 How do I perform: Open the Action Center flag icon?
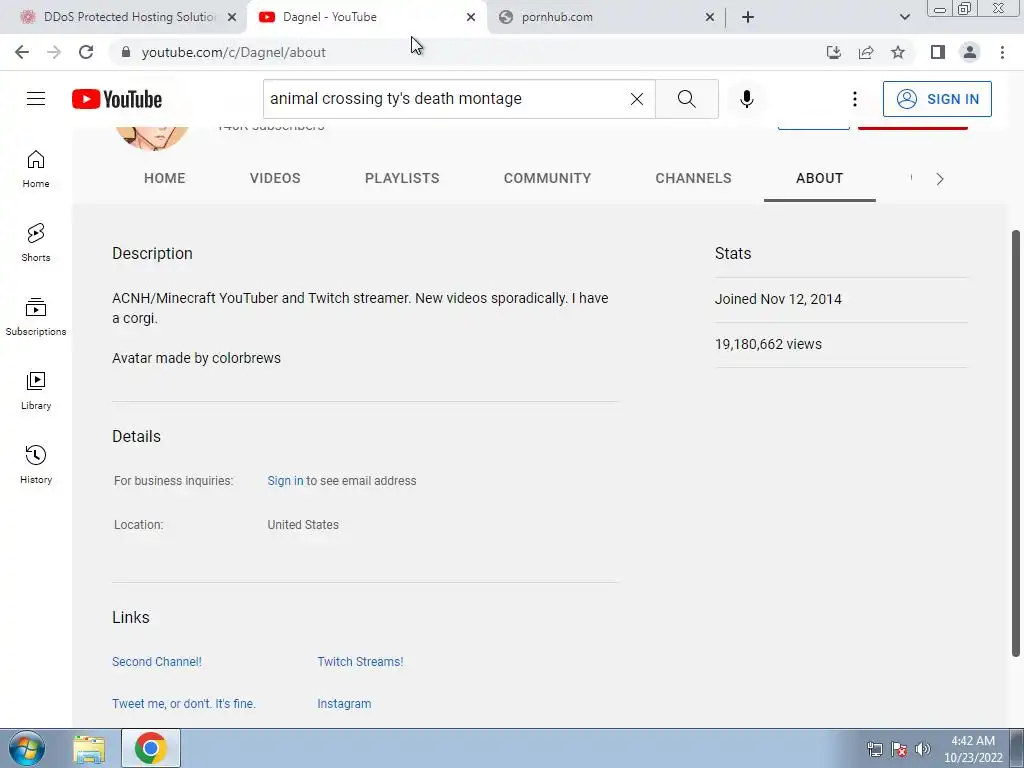899,749
